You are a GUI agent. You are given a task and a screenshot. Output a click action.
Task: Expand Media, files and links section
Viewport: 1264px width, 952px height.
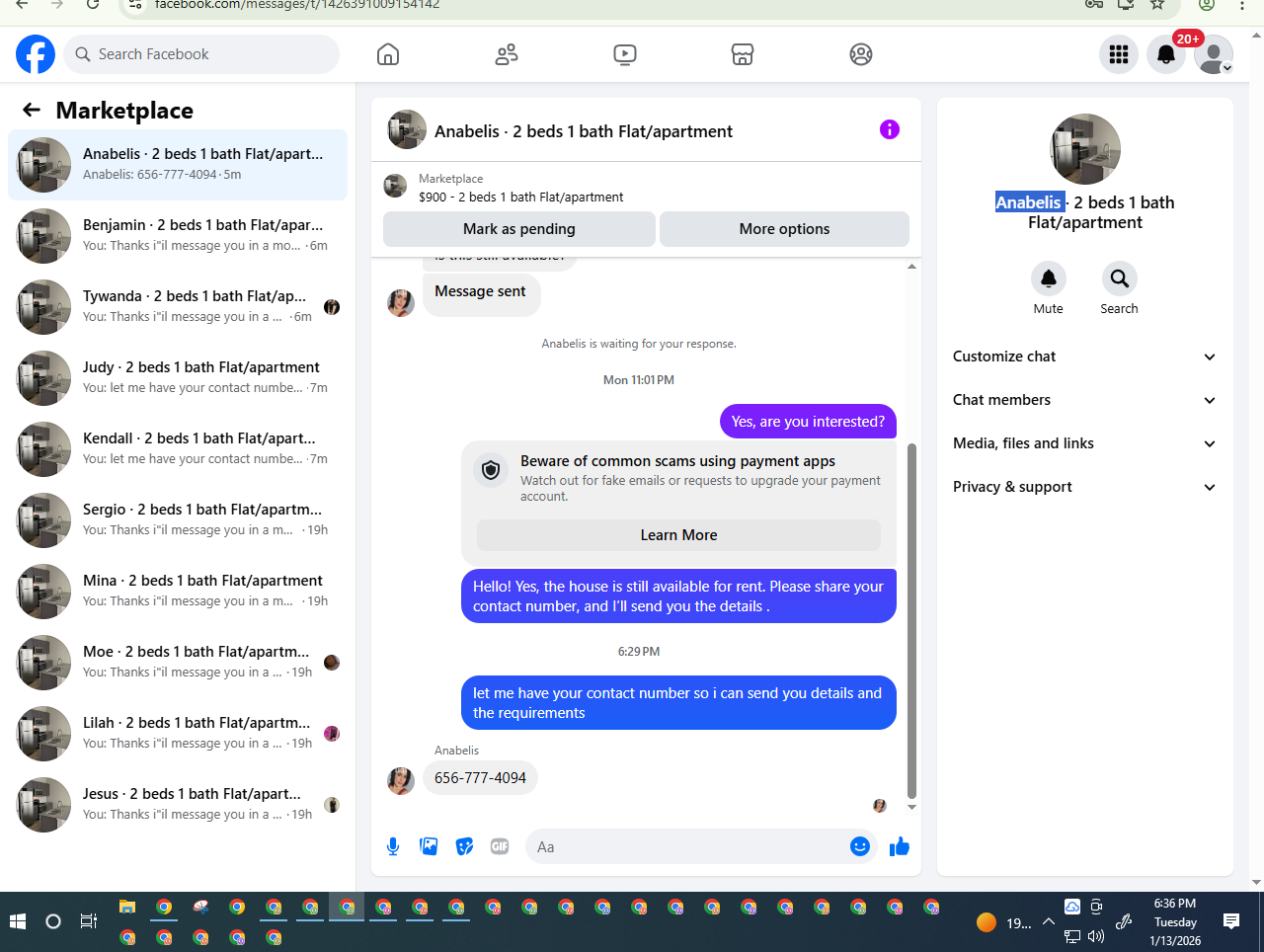pos(1084,443)
